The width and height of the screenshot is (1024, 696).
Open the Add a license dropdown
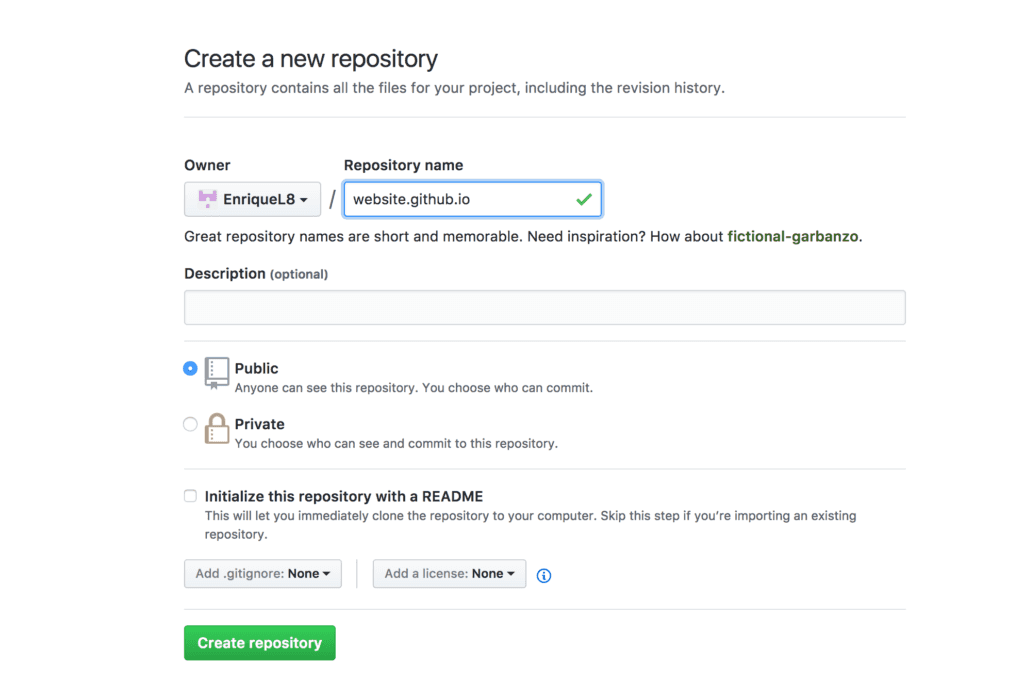pyautogui.click(x=449, y=574)
